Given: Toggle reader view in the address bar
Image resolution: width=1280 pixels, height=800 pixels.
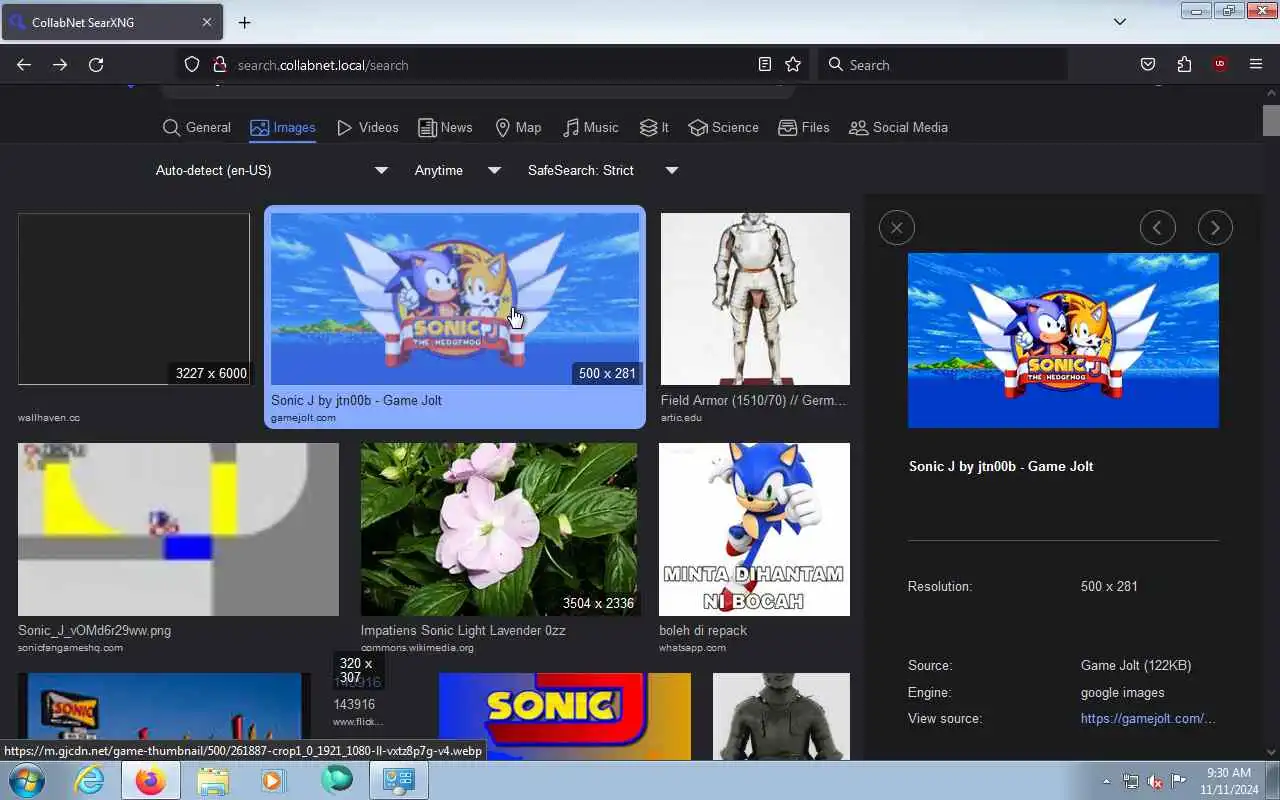Looking at the screenshot, I should [x=765, y=65].
